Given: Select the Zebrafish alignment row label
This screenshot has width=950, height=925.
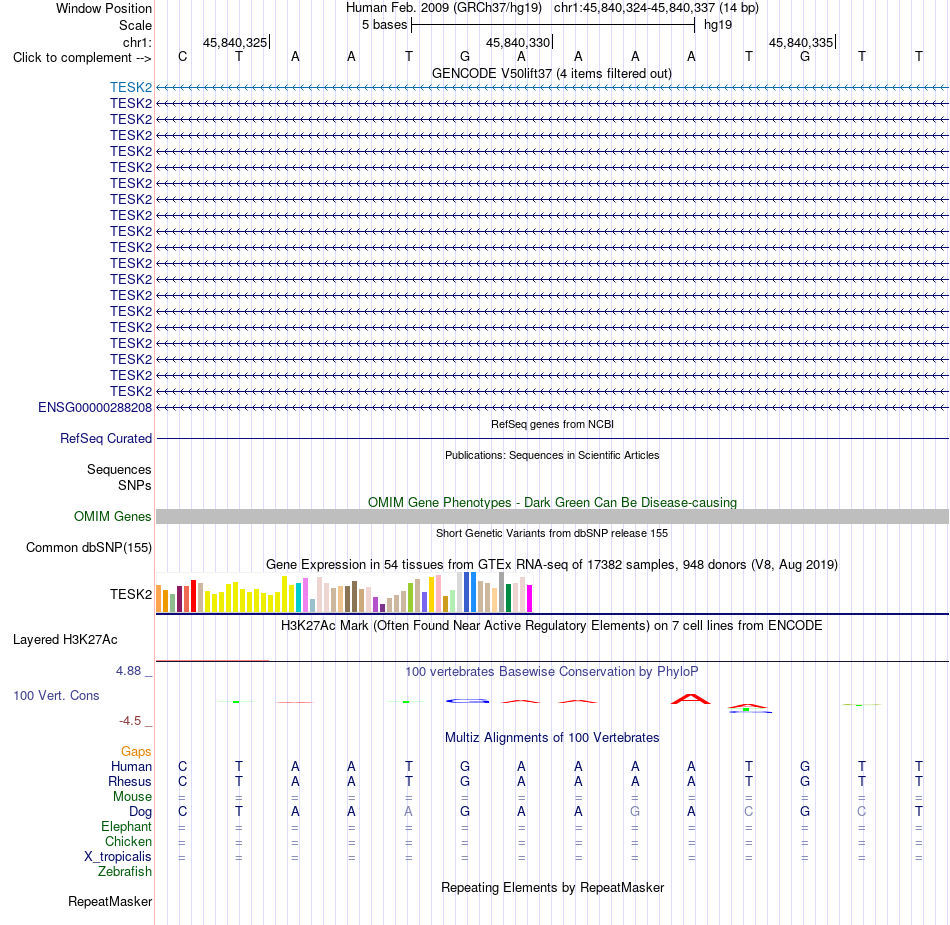Looking at the screenshot, I should pyautogui.click(x=125, y=872).
